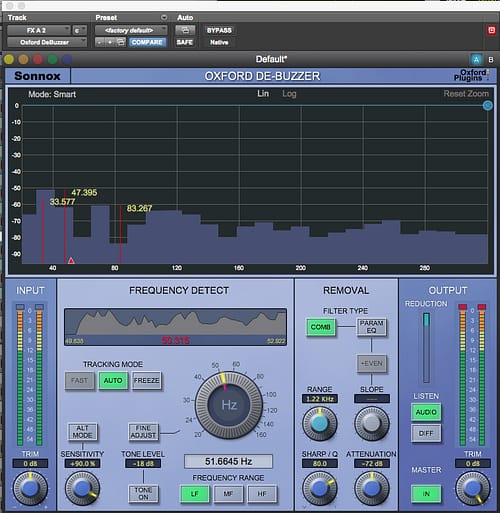This screenshot has width=500, height=513.
Task: Open the Preset menu arrow
Action: [164, 17]
